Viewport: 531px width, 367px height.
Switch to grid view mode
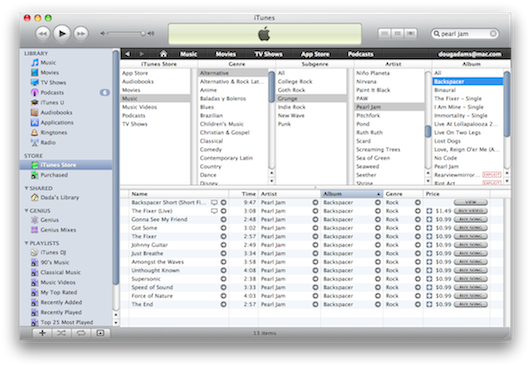(x=398, y=34)
